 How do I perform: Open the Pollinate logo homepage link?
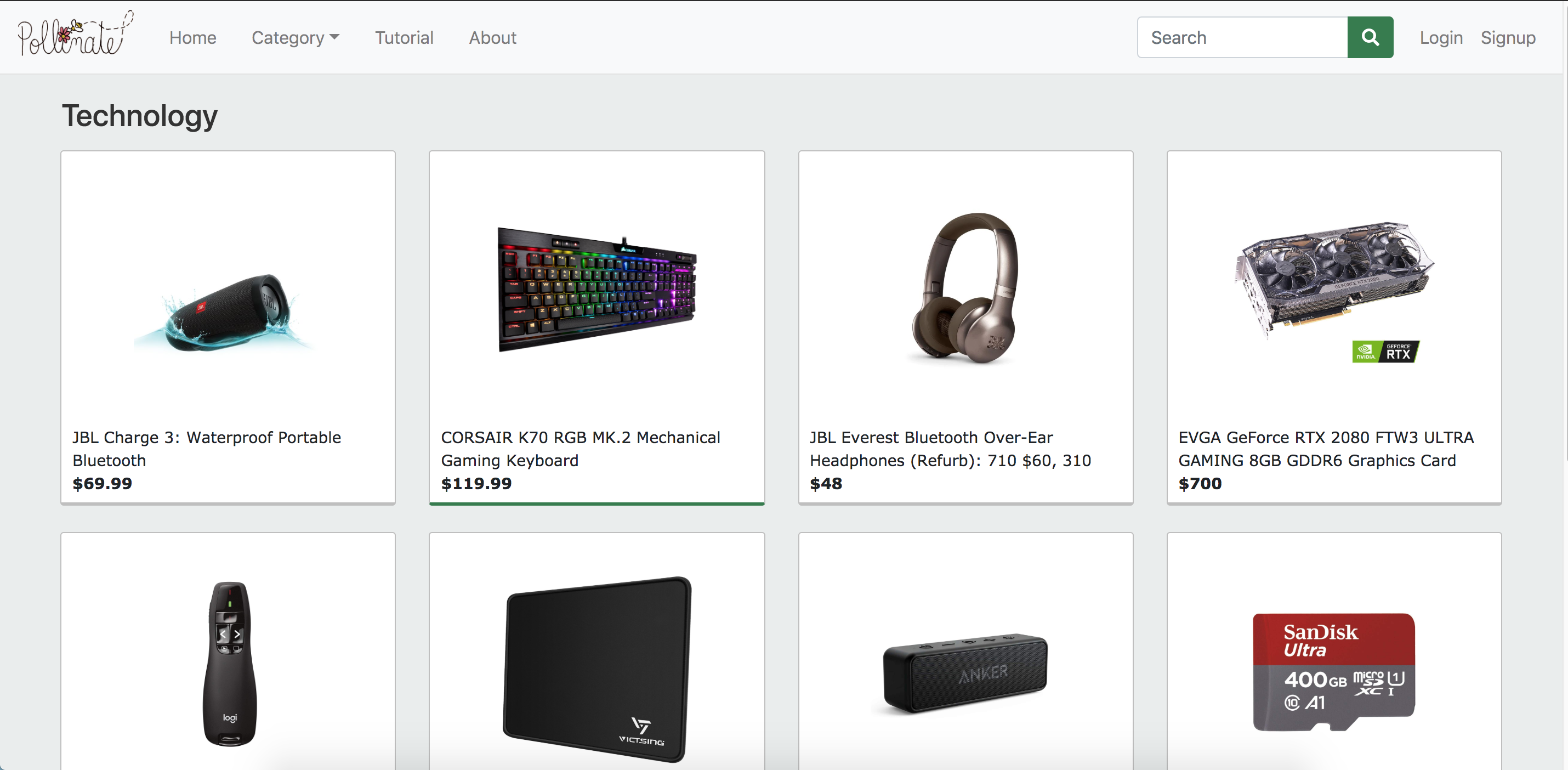pos(75,34)
